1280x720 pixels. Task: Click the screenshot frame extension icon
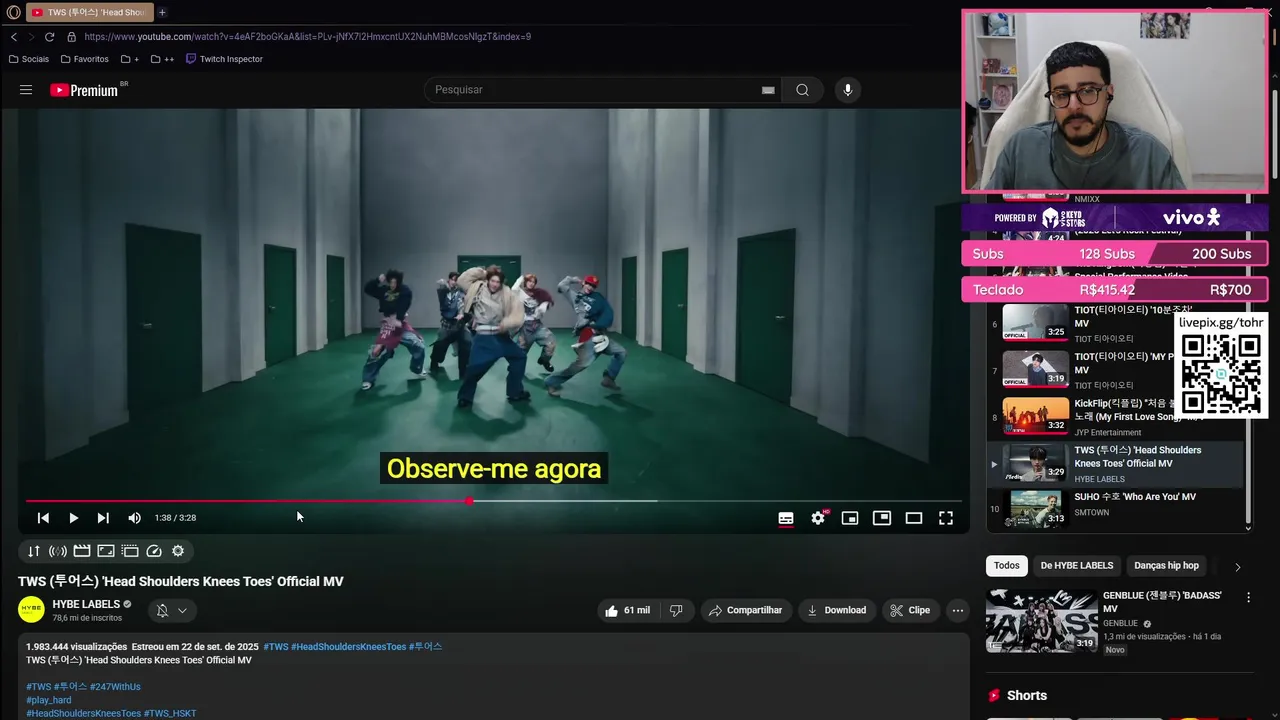tap(106, 551)
